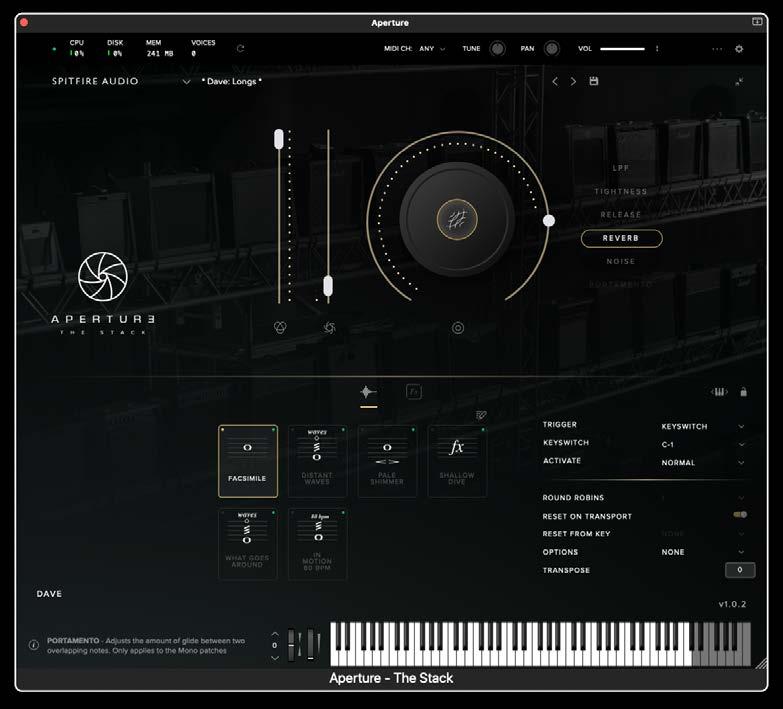Click the mod wheel strip
The width and height of the screenshot is (783, 709).
pyautogui.click(x=310, y=645)
